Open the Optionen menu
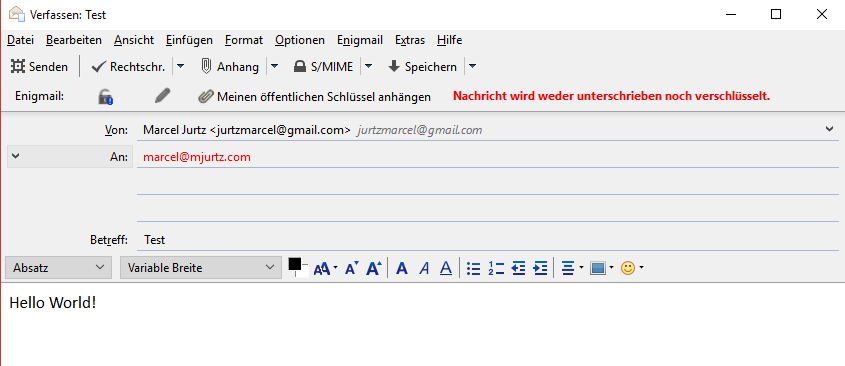This screenshot has width=845, height=366. coord(300,40)
